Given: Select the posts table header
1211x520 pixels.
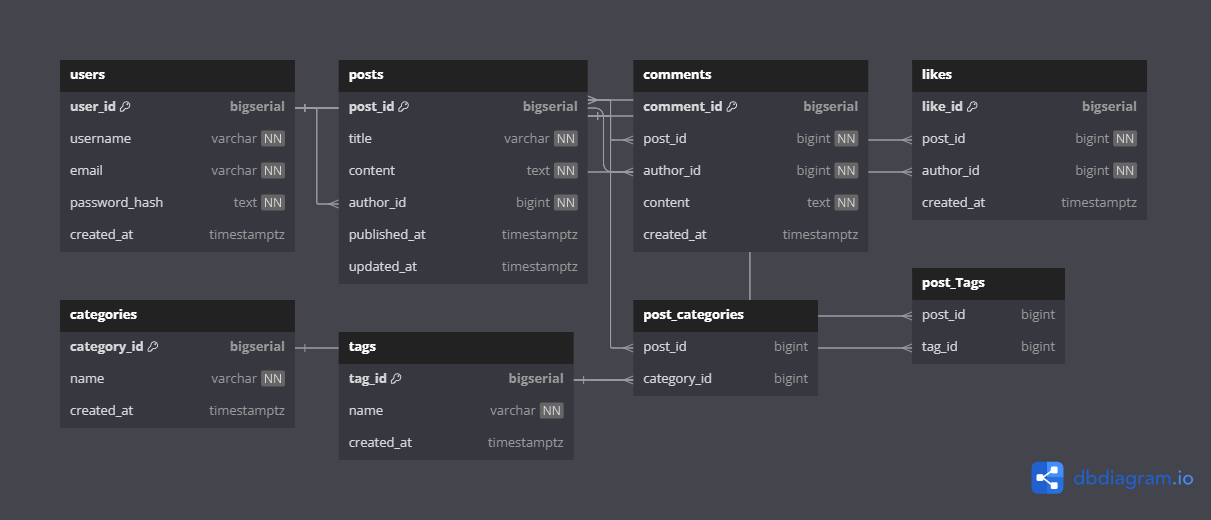Looking at the screenshot, I should (x=462, y=75).
